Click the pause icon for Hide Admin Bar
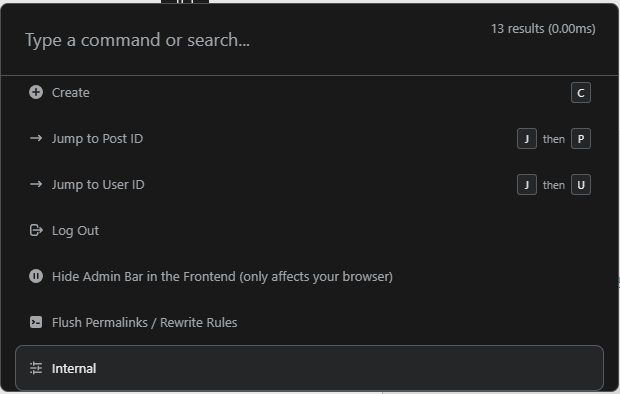 (36, 276)
